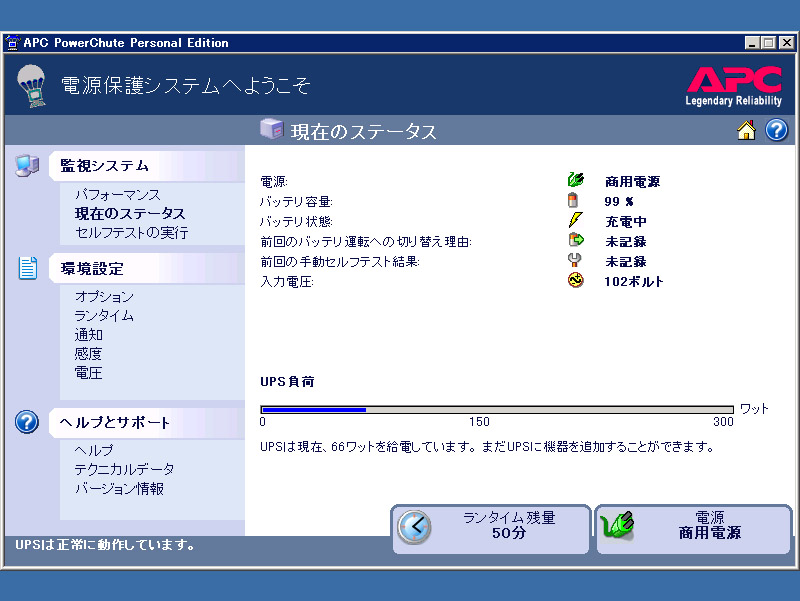The width and height of the screenshot is (800, 601).
Task: Open the ヘルプ link
Action: tap(93, 450)
